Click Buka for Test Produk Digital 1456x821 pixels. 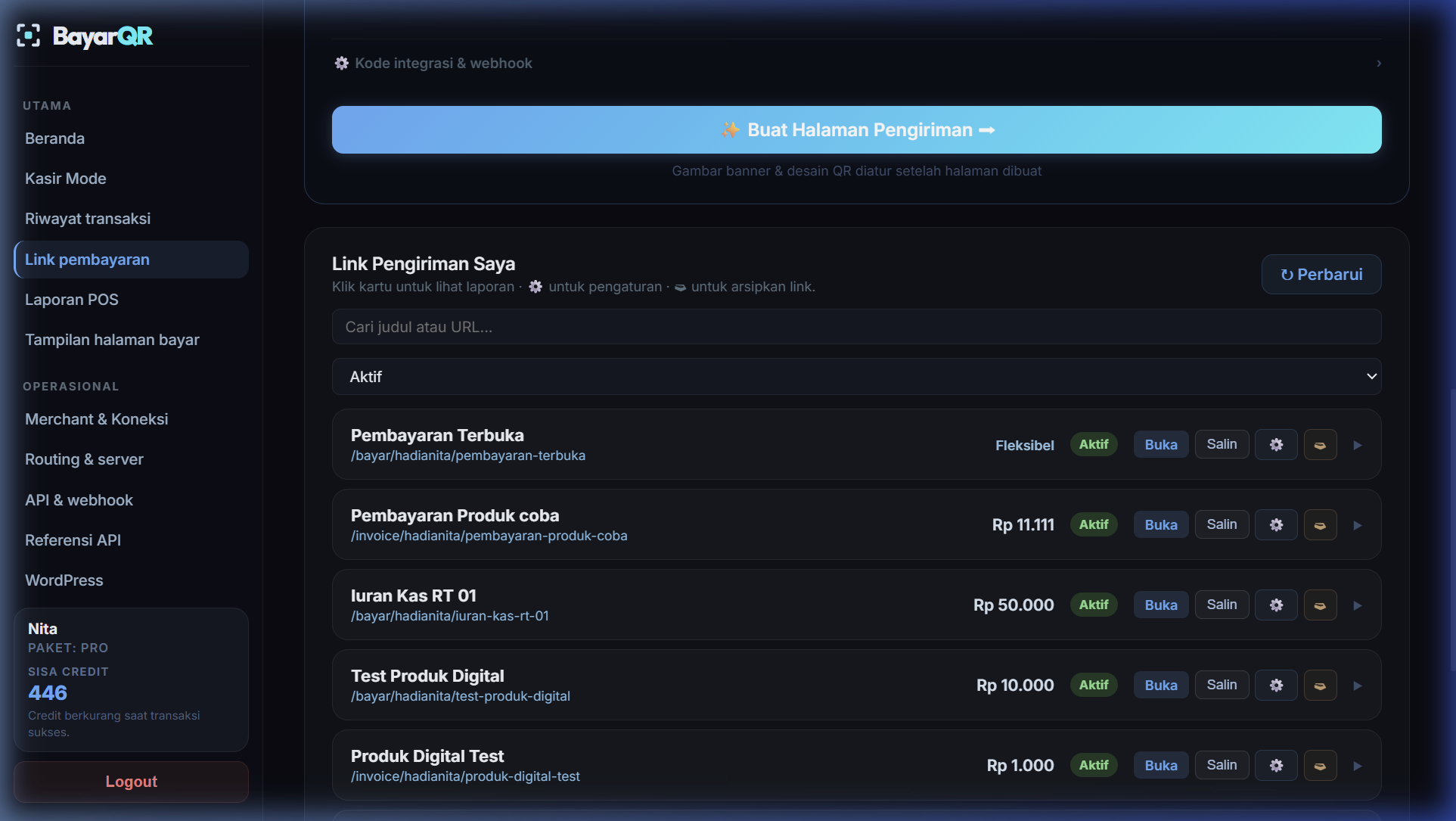pos(1160,686)
